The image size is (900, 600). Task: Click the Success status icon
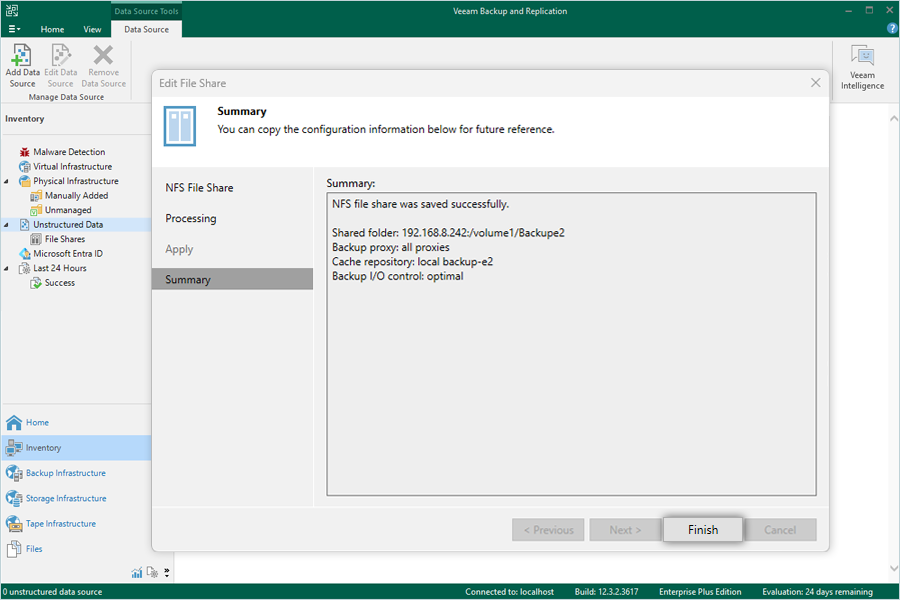pyautogui.click(x=36, y=283)
